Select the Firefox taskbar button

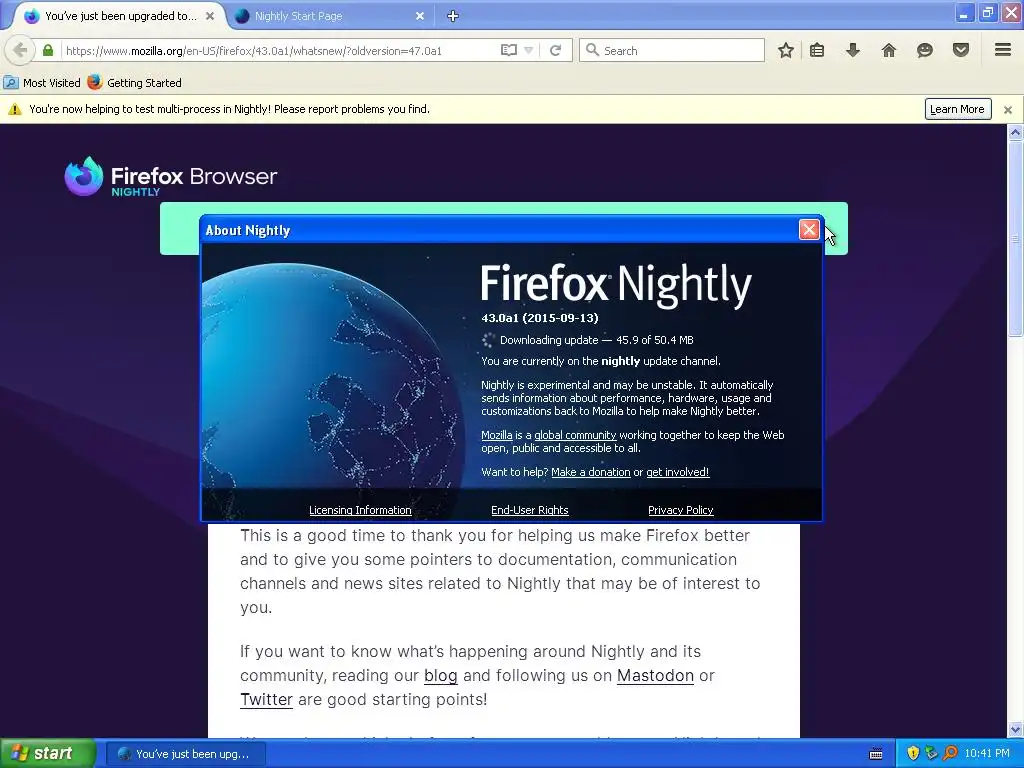(x=185, y=754)
